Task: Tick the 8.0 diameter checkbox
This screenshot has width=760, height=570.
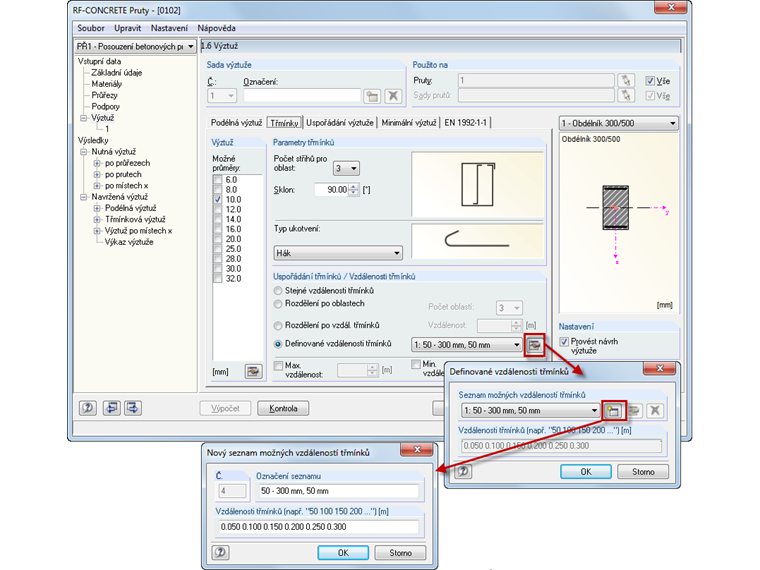Action: 218,190
